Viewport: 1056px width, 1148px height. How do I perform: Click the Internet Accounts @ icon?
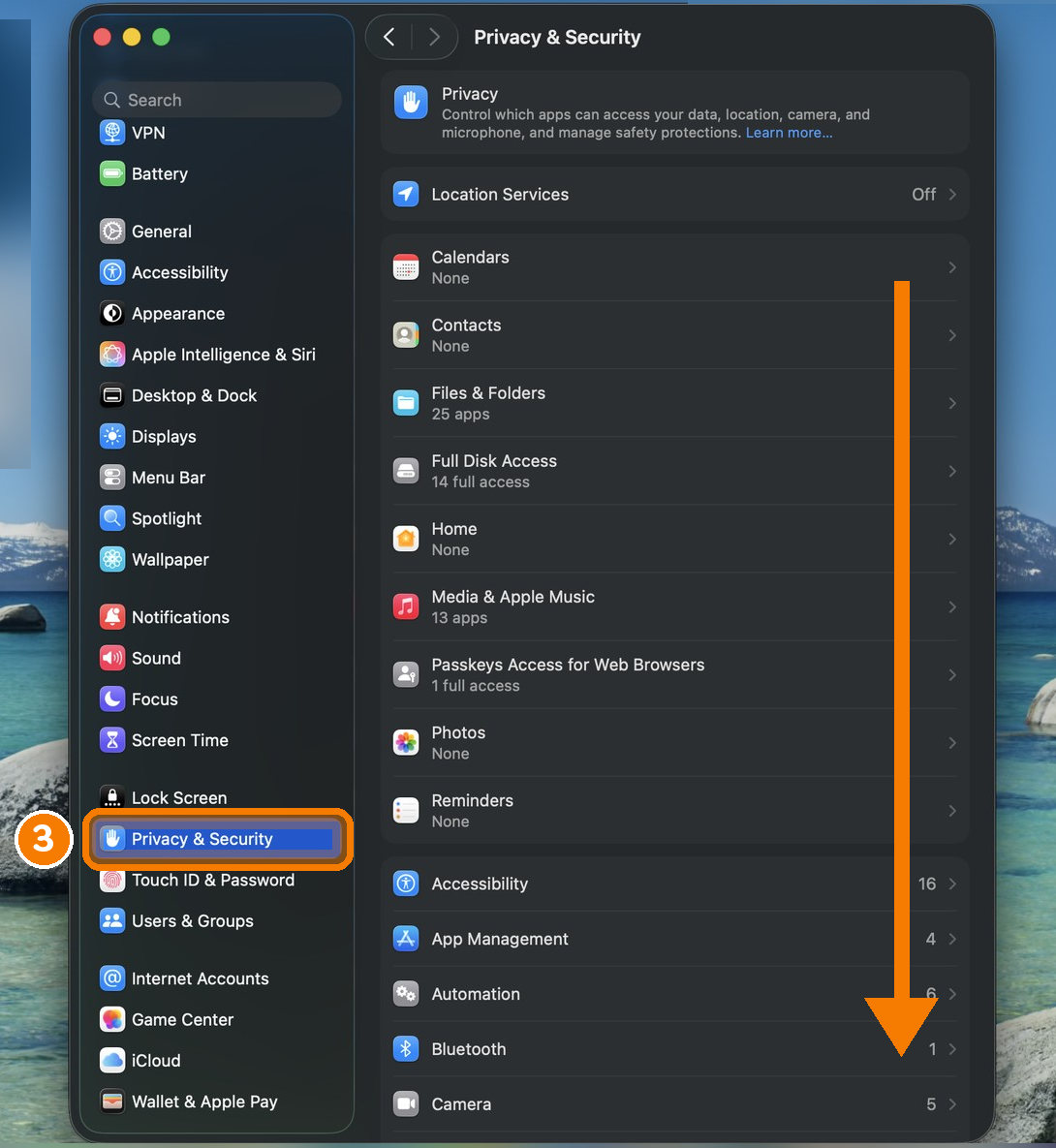coord(112,978)
